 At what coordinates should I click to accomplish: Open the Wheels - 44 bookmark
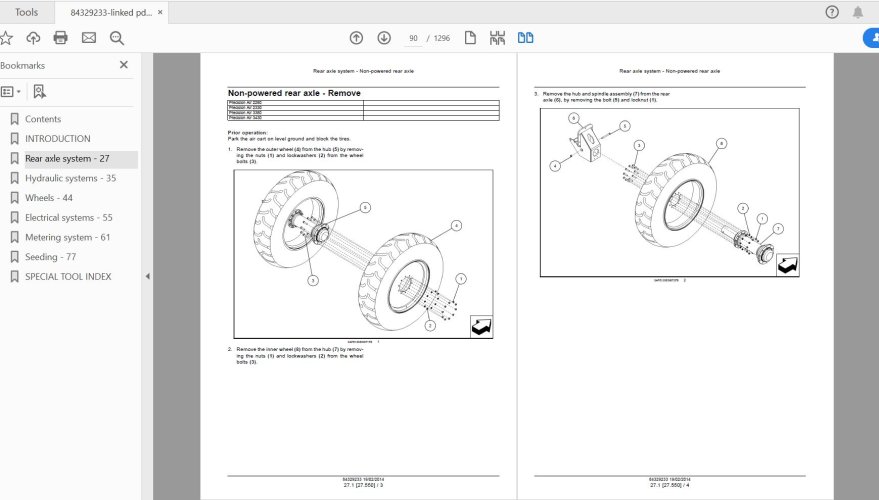[49, 198]
